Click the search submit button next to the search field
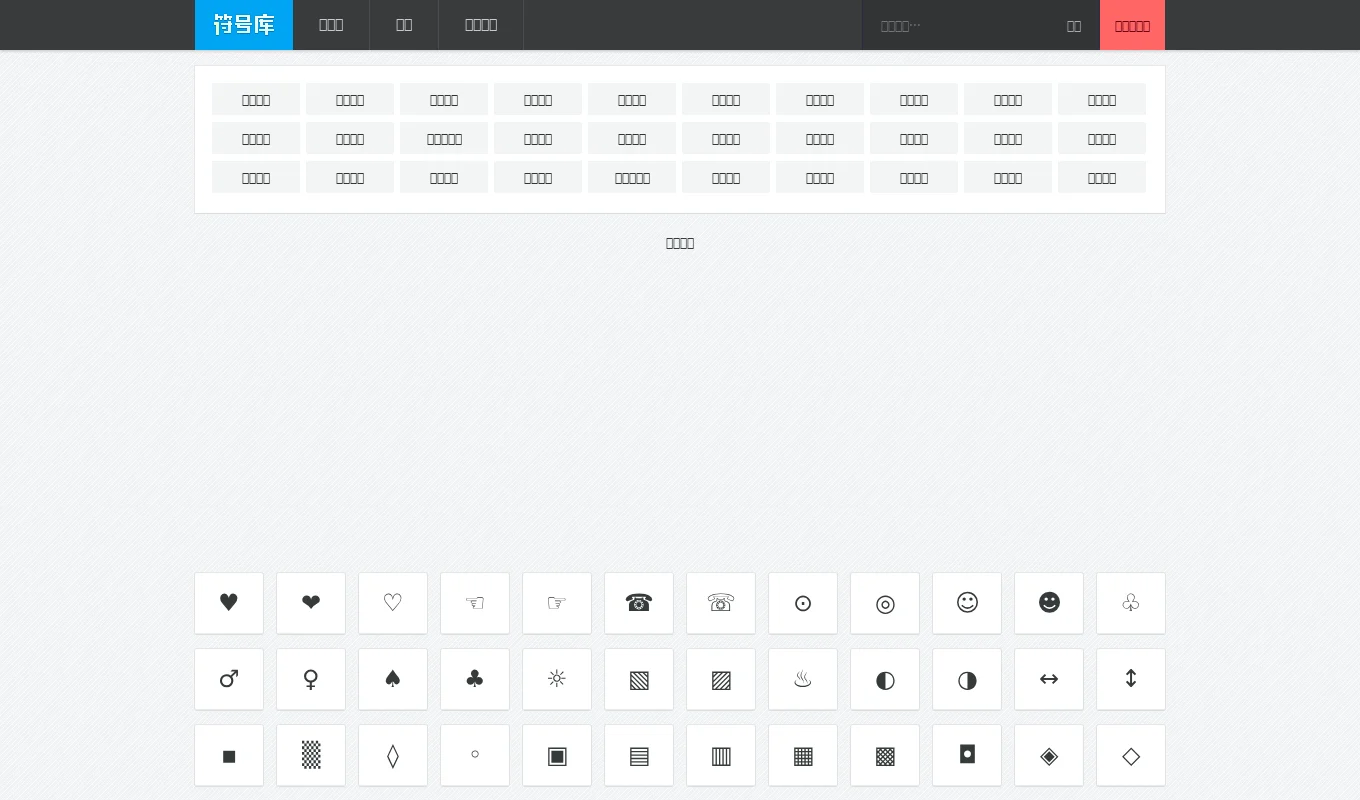Image resolution: width=1360 pixels, height=800 pixels. click(1074, 26)
